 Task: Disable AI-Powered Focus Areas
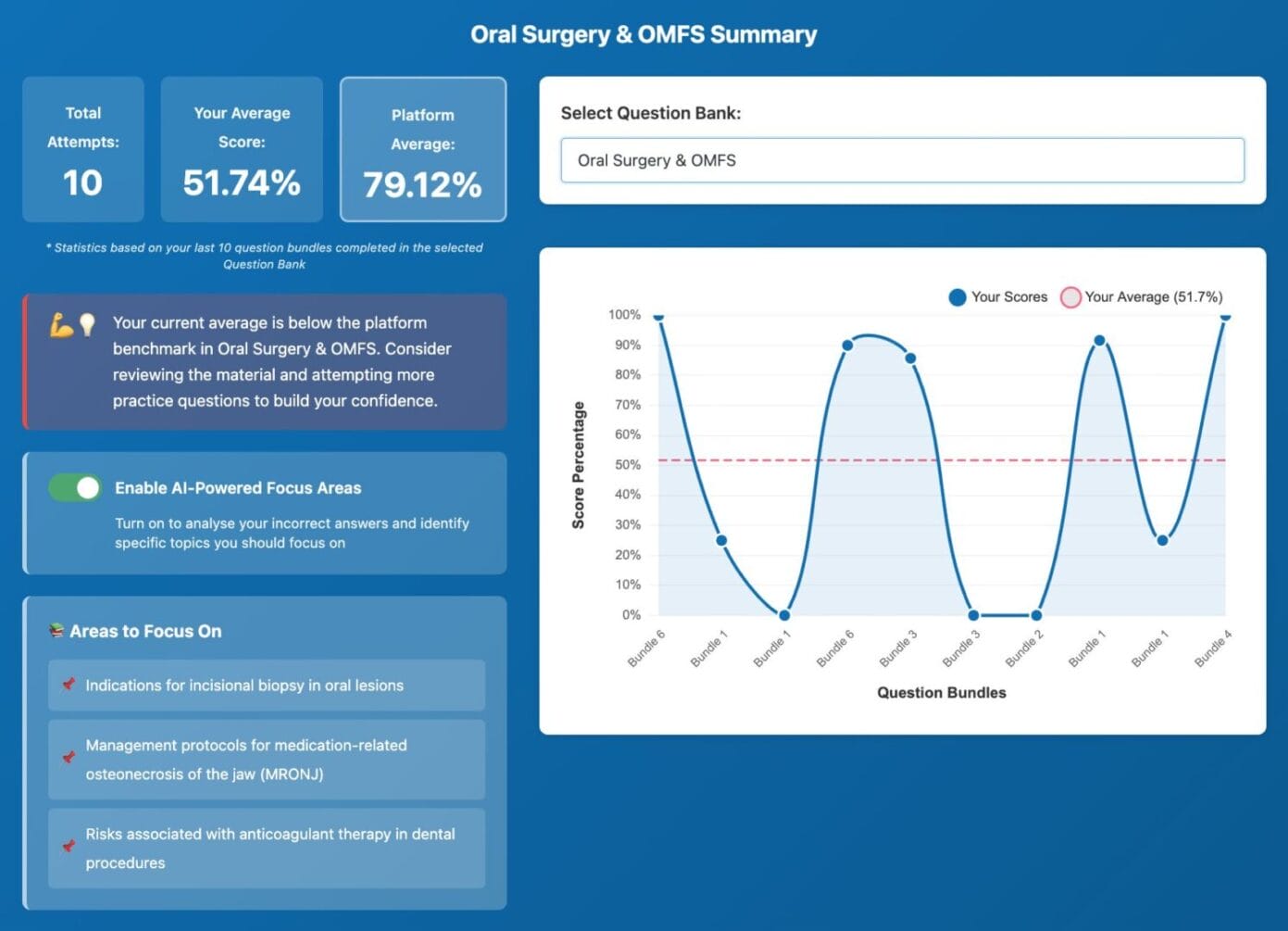coord(74,487)
